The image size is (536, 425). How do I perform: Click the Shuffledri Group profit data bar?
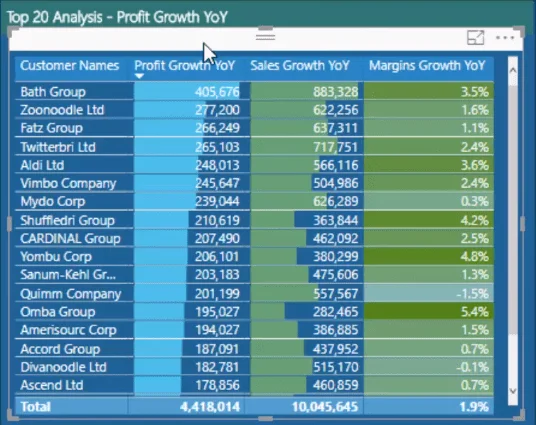[161, 220]
